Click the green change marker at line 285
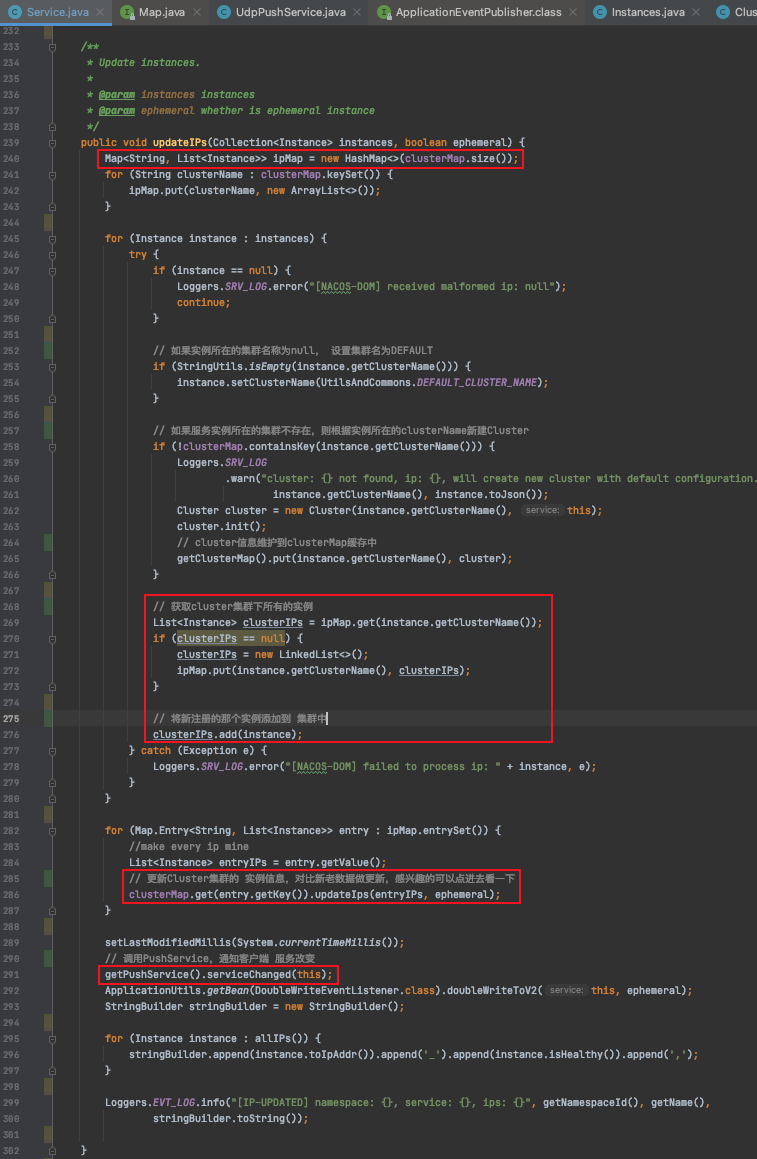The image size is (757, 1159). pyautogui.click(x=48, y=878)
